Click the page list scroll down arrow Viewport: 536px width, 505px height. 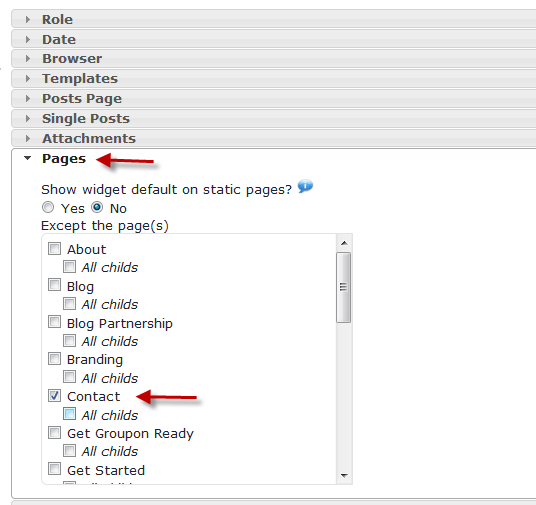pos(344,476)
